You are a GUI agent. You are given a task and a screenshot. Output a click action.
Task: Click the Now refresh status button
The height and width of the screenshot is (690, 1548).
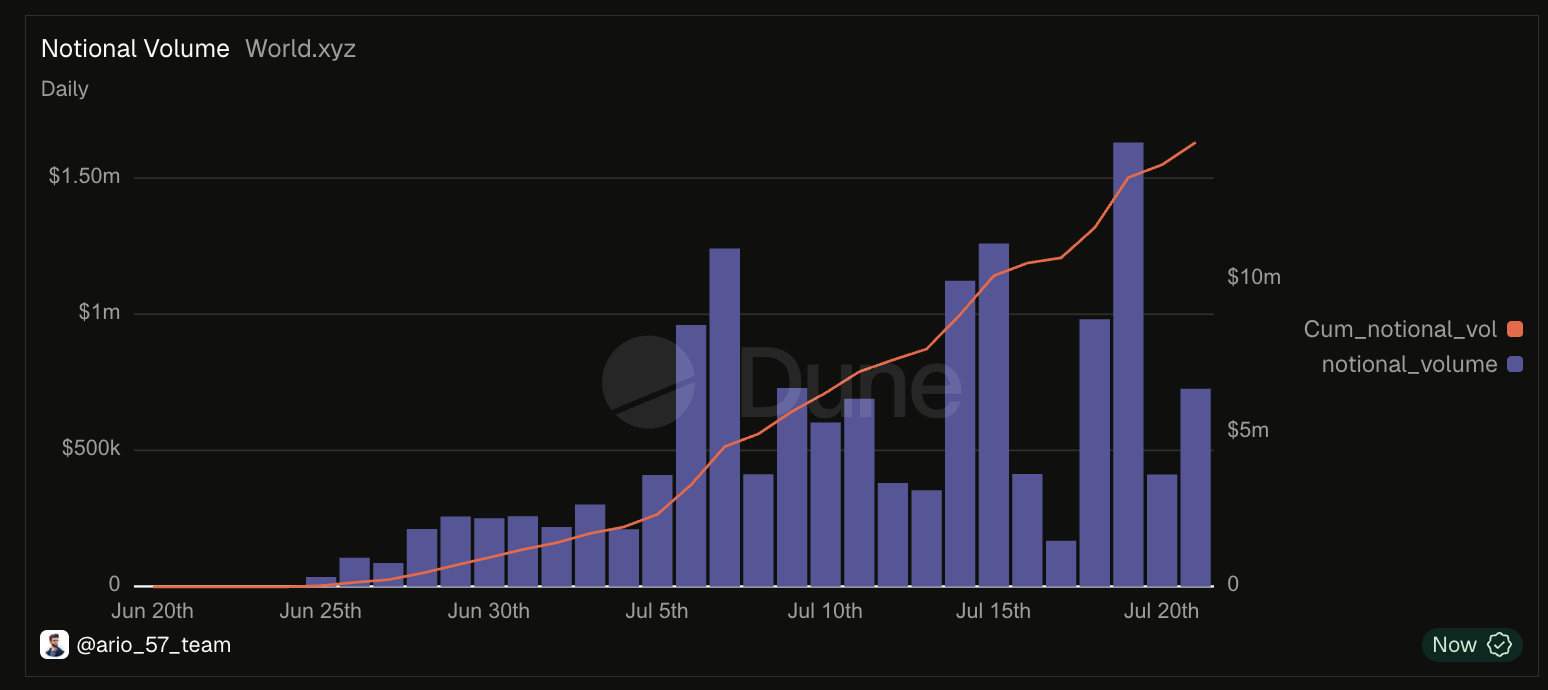(x=1472, y=645)
